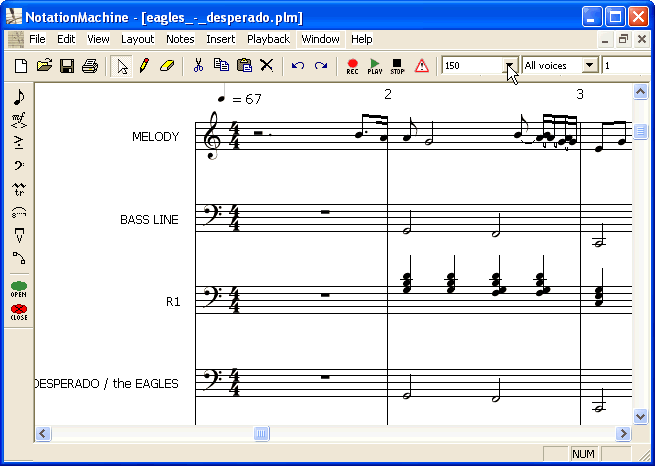The width and height of the screenshot is (655, 466).
Task: Click the treble clef on MELODY staff
Action: (x=213, y=136)
